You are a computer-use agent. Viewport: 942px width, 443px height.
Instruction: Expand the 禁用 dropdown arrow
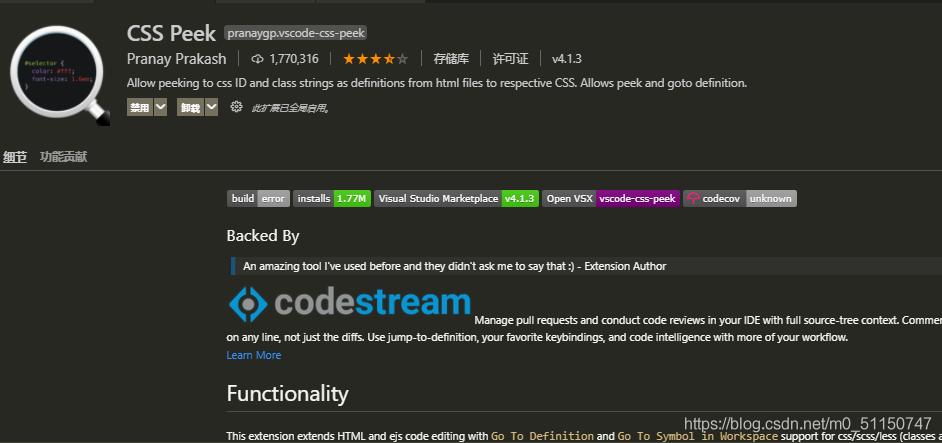[x=160, y=108]
